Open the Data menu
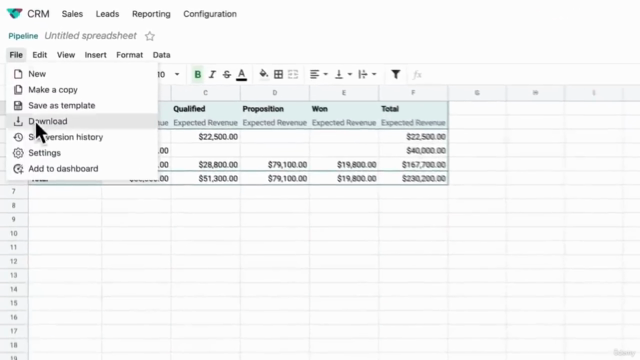 [x=162, y=55]
